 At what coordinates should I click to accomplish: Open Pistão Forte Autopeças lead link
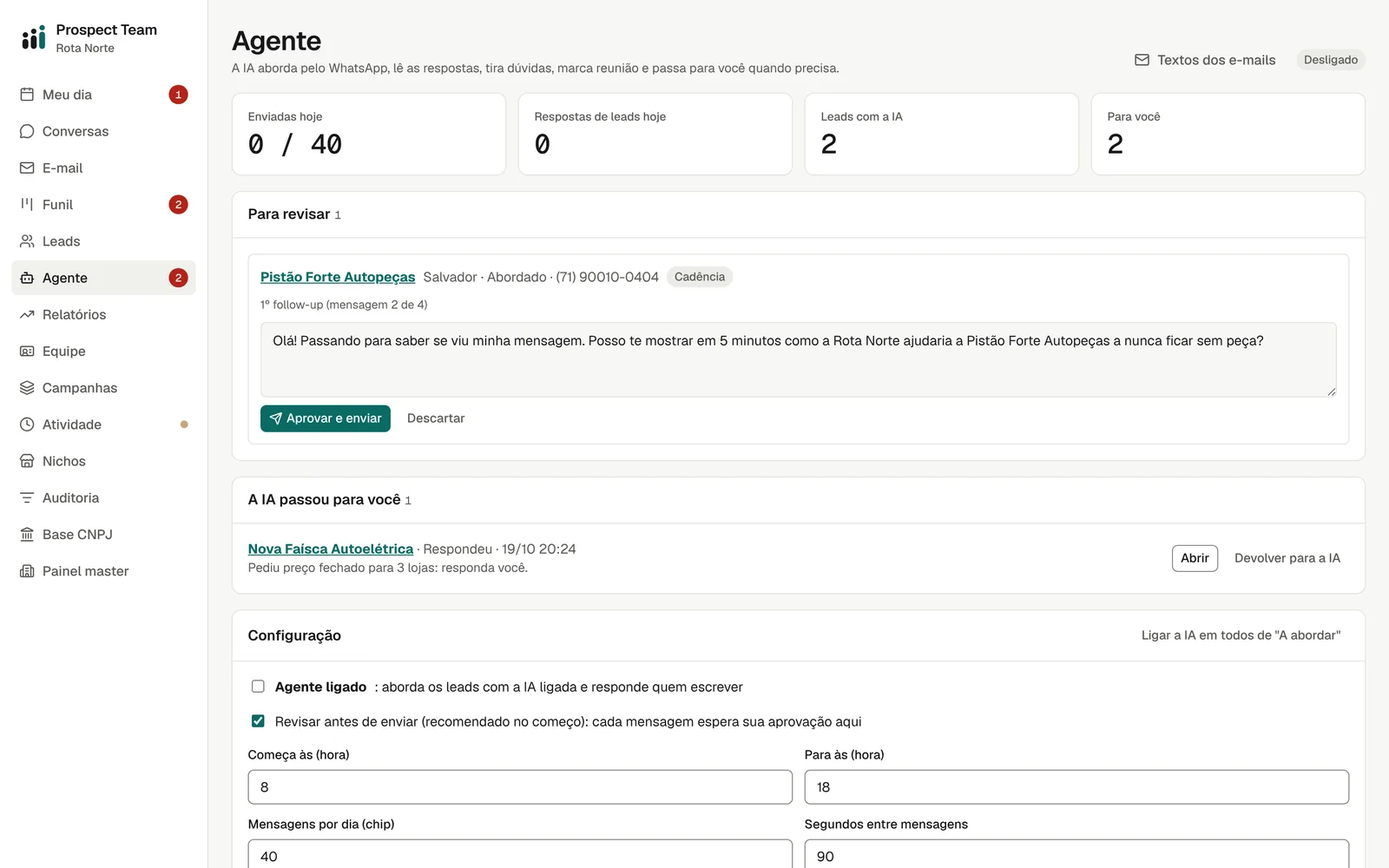click(x=338, y=277)
